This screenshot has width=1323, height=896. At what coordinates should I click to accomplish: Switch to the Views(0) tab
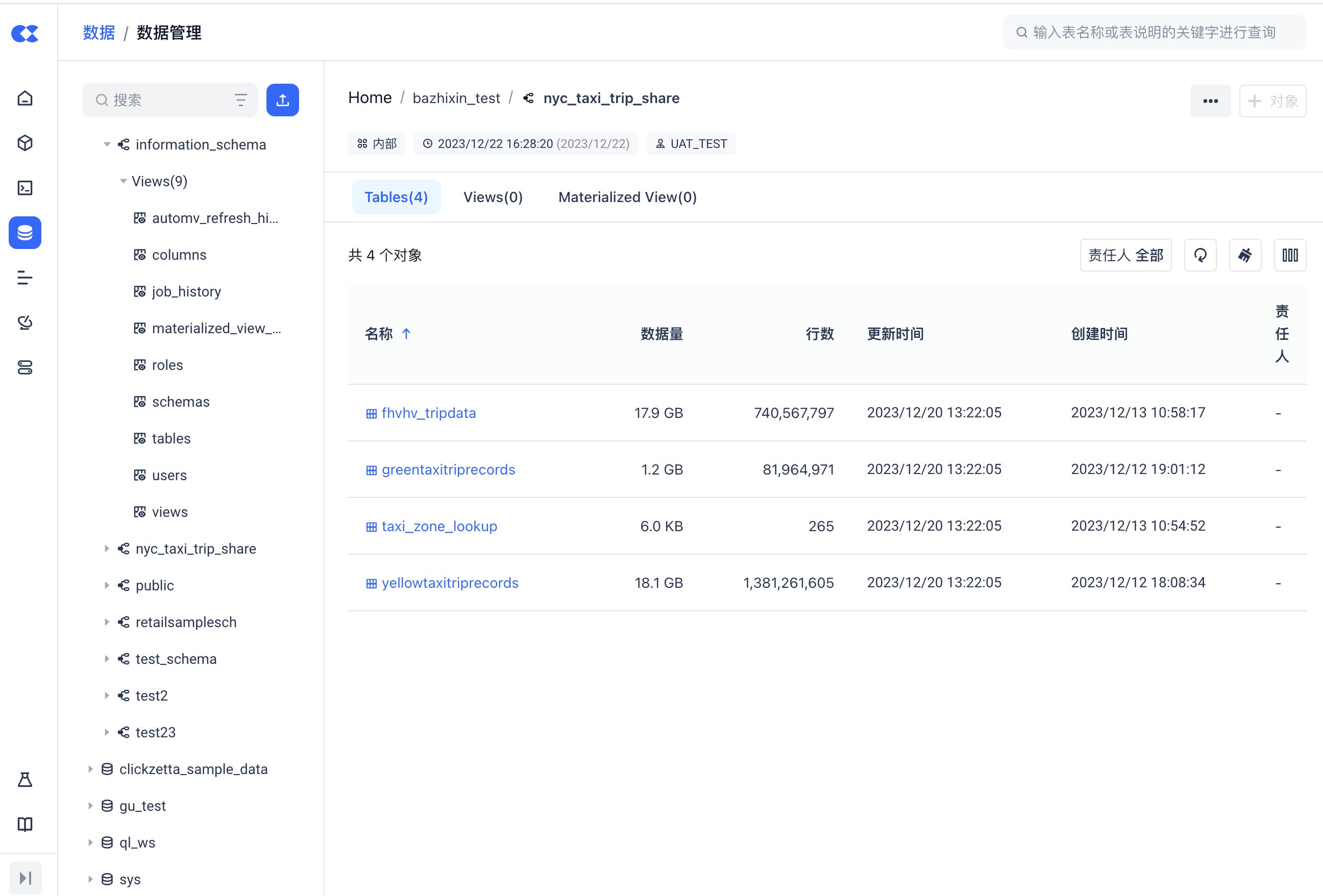(493, 197)
